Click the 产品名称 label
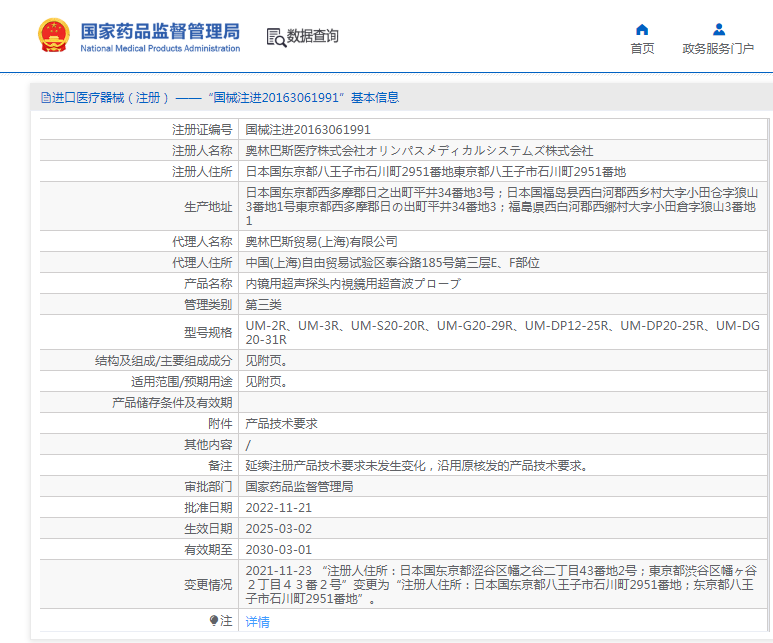Image resolution: width=773 pixels, height=643 pixels. [208, 284]
